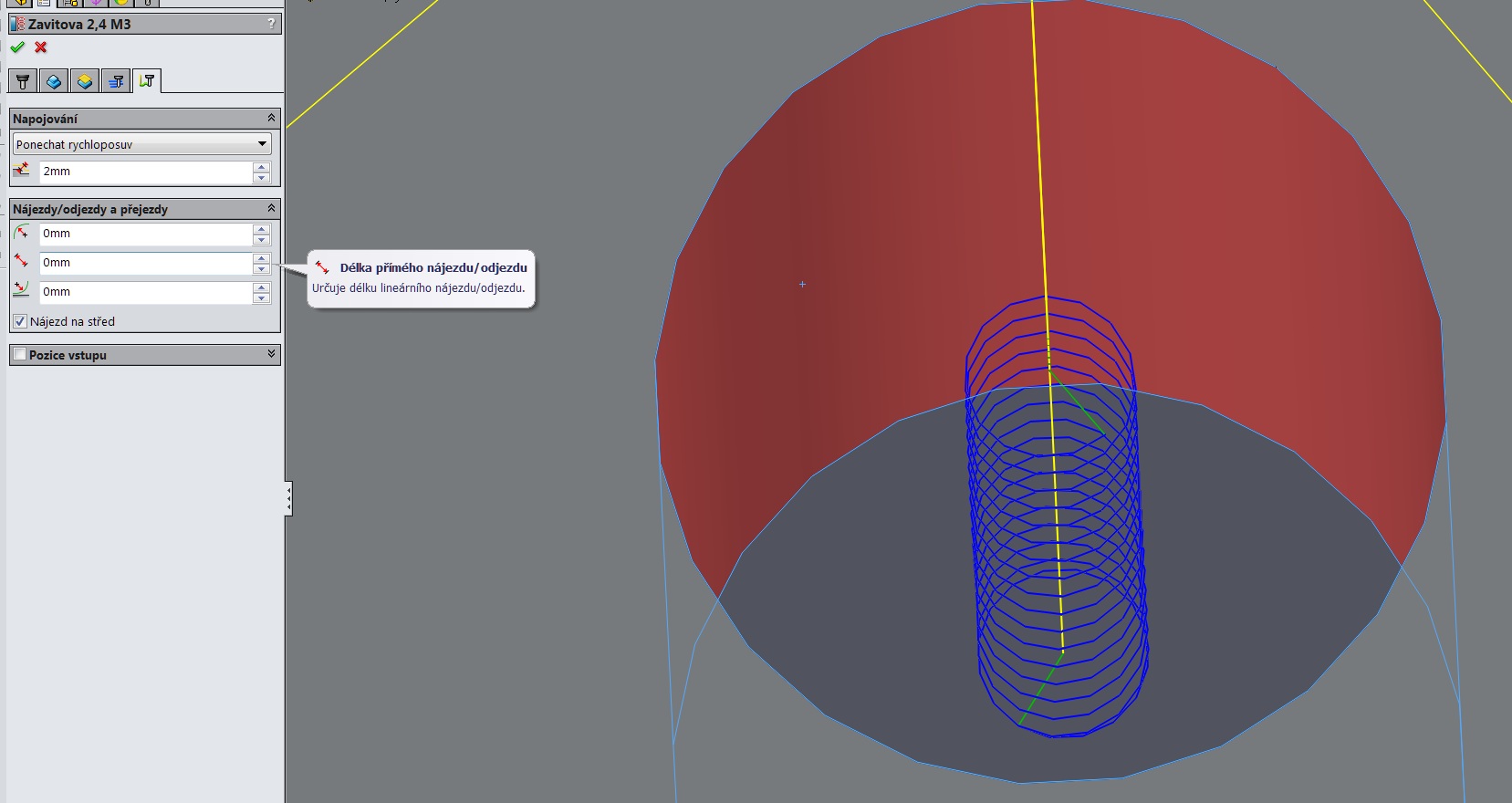Increase the 2mm clearance value
1512x803 pixels.
click(262, 166)
